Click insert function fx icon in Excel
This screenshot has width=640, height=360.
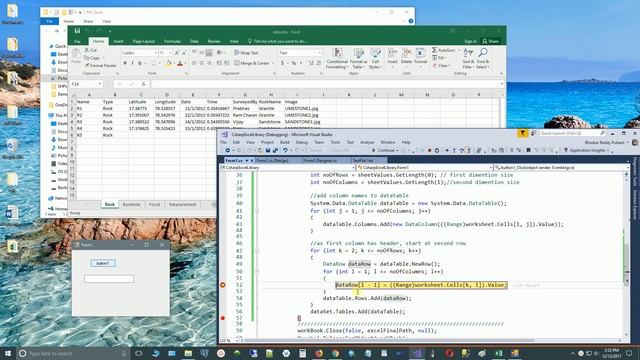click(x=143, y=84)
